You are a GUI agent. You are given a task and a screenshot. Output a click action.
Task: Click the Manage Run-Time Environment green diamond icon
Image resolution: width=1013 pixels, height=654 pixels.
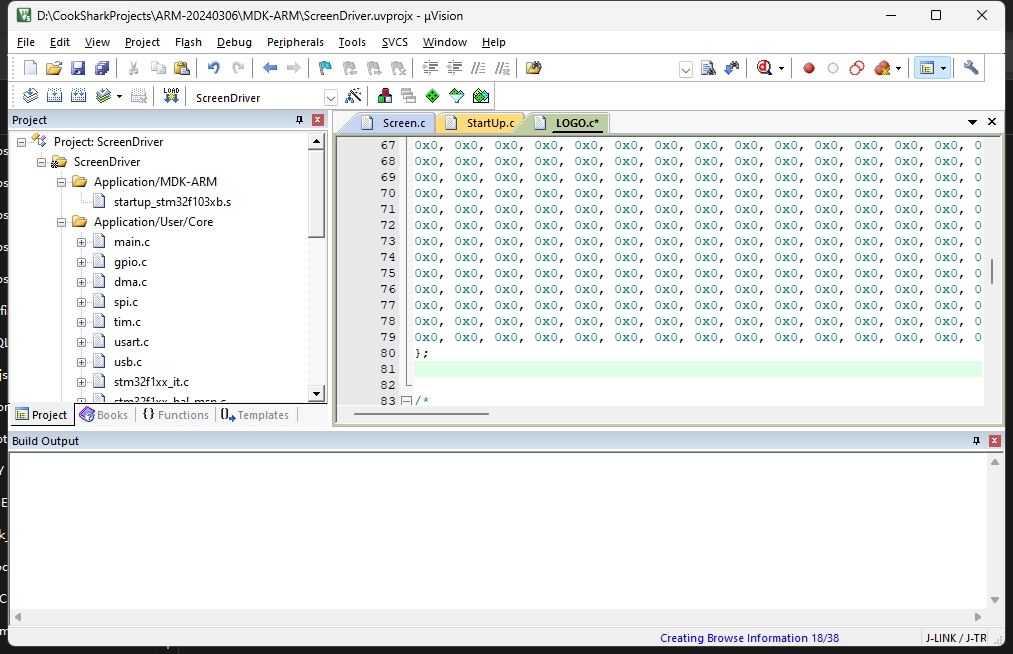coord(432,96)
